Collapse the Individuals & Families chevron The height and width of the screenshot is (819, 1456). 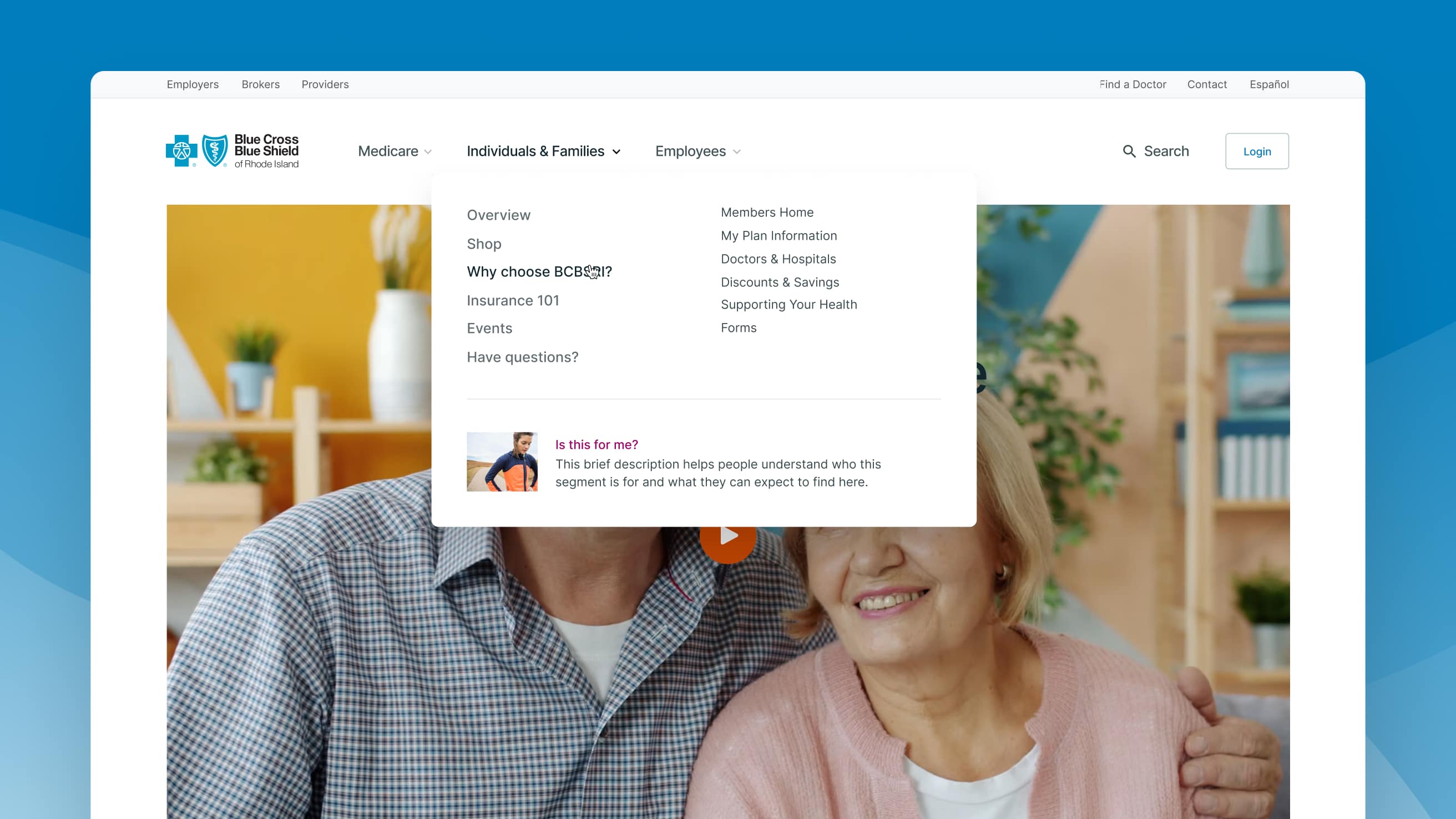point(616,152)
